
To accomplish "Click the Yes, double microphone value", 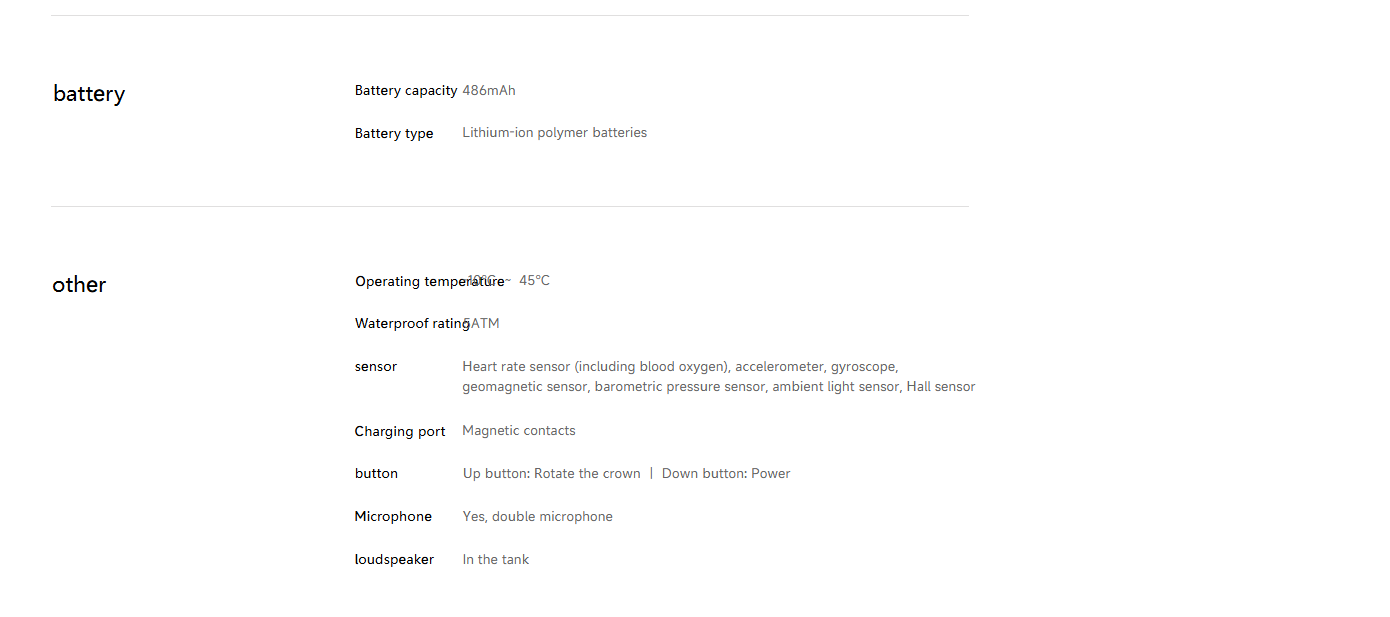I will (x=538, y=517).
